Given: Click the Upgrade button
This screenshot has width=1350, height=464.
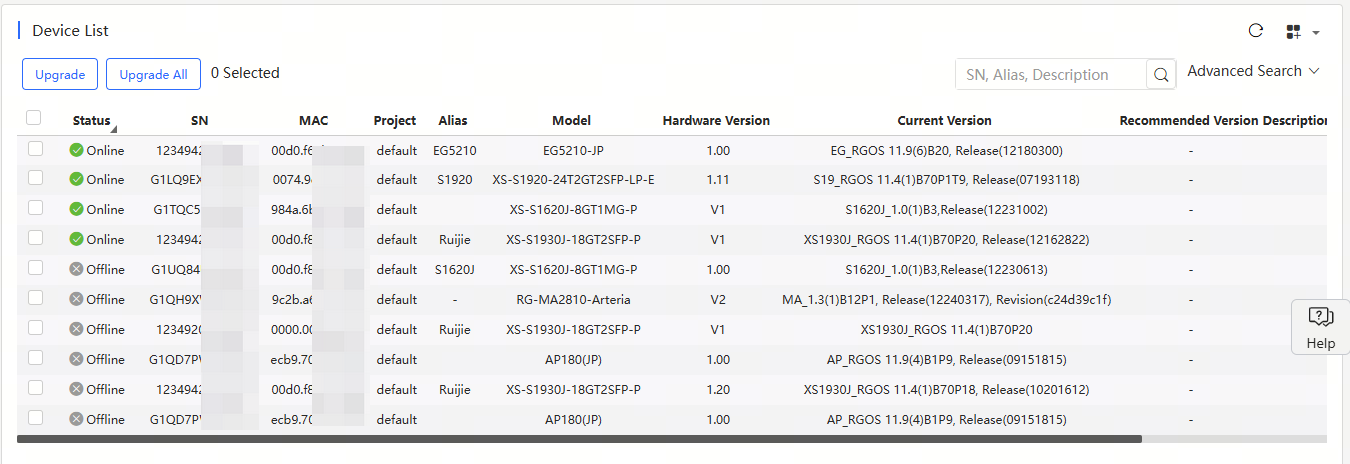Looking at the screenshot, I should click(x=60, y=74).
